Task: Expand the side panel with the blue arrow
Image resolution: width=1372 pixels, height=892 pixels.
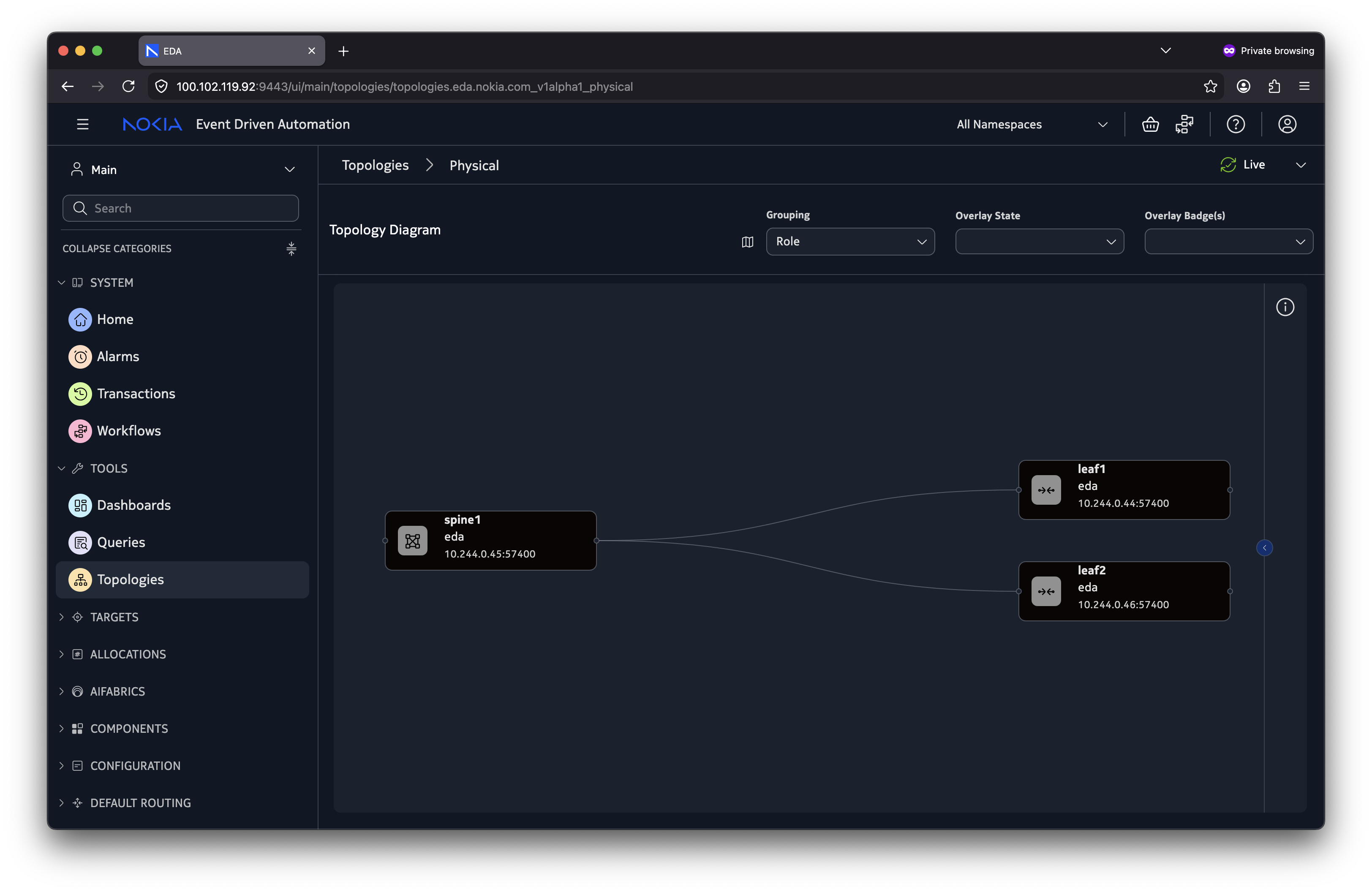Action: (x=1264, y=548)
